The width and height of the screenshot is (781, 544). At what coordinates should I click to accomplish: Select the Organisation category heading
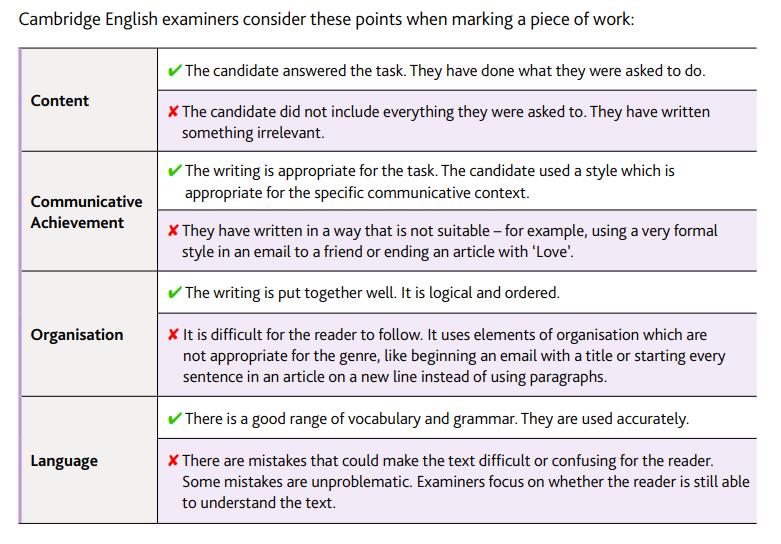pos(77,335)
